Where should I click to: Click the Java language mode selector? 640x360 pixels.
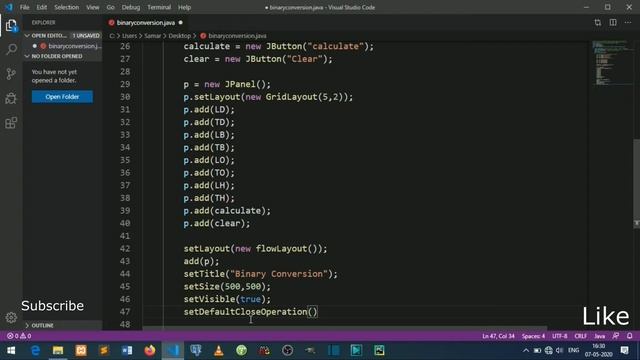click(x=599, y=336)
